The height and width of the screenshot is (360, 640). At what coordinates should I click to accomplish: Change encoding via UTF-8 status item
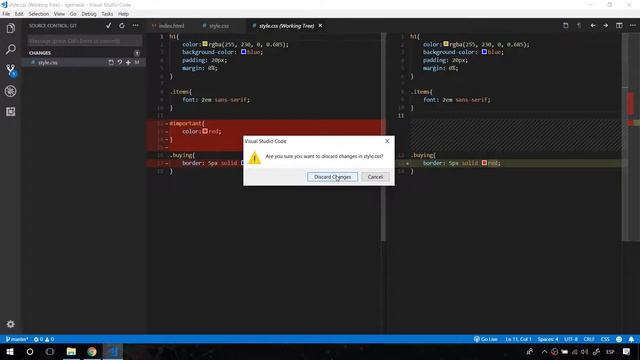tap(571, 339)
